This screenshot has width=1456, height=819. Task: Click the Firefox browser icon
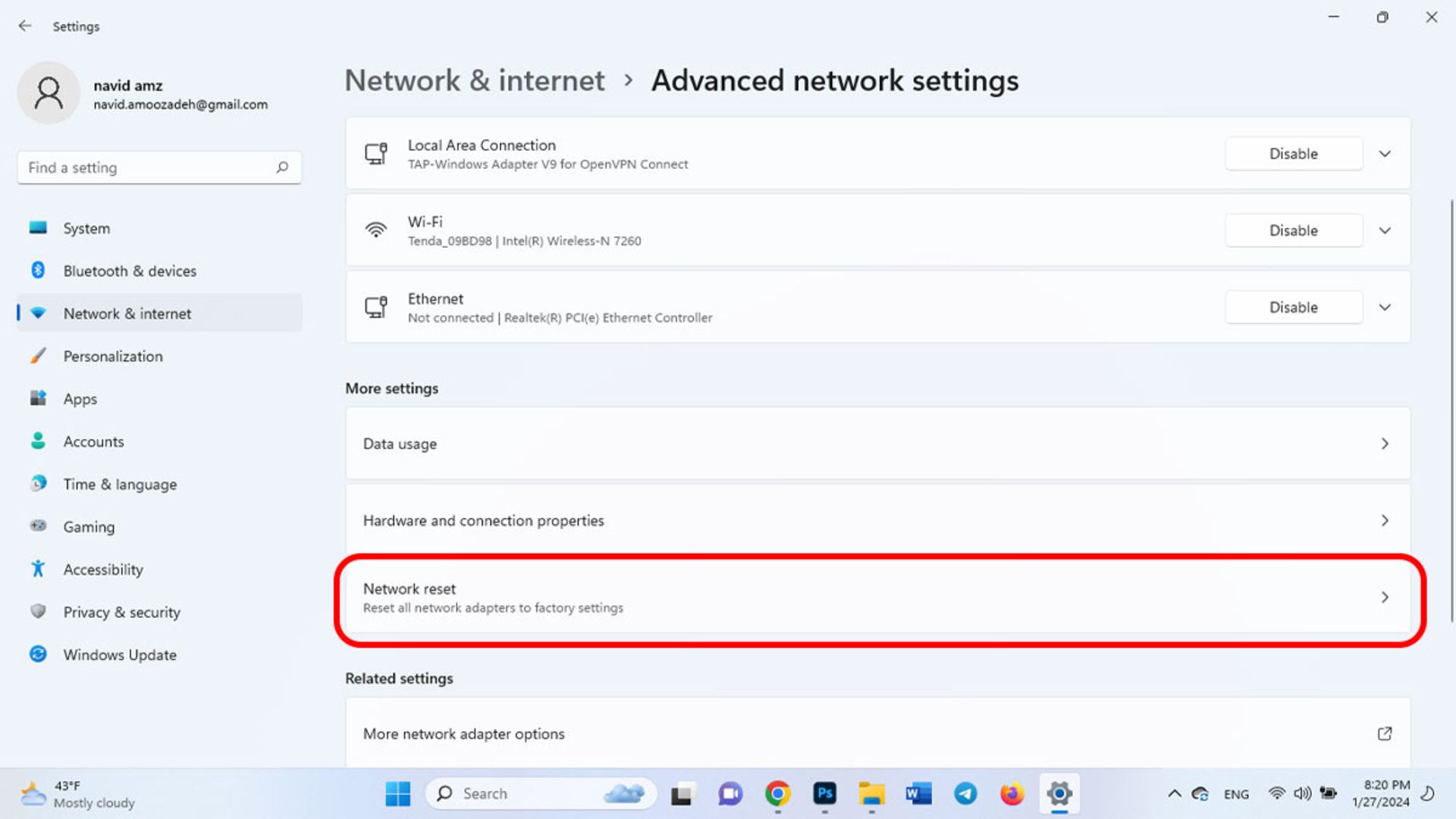(x=1012, y=793)
